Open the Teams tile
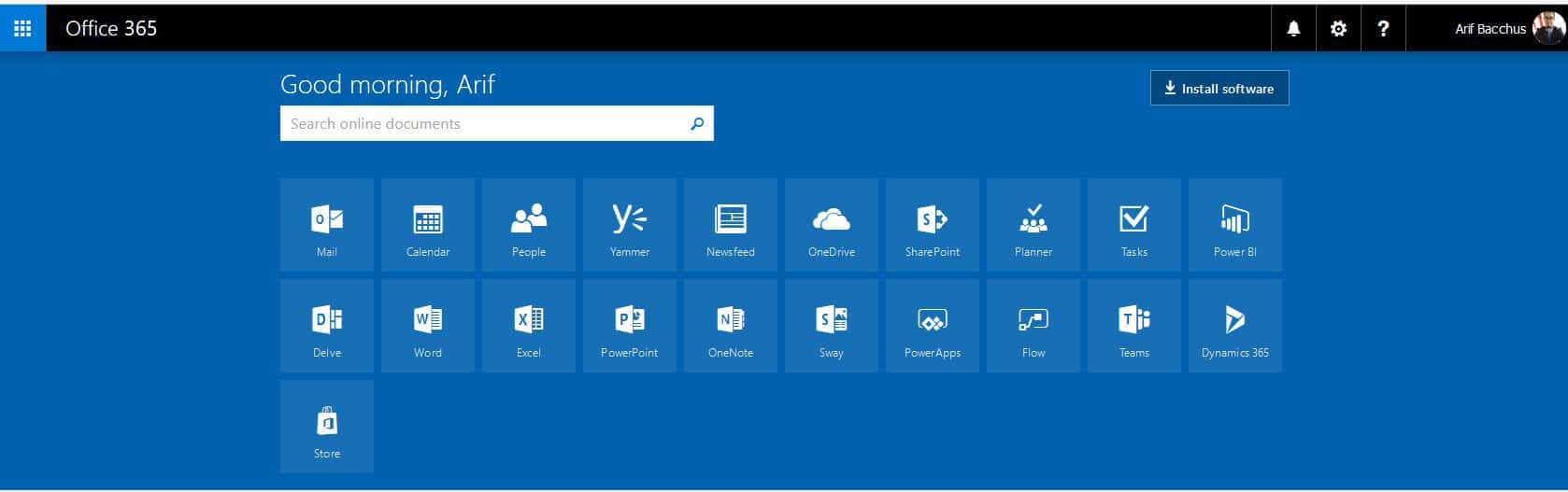Viewport: 1568px width, 492px height. (x=1134, y=326)
